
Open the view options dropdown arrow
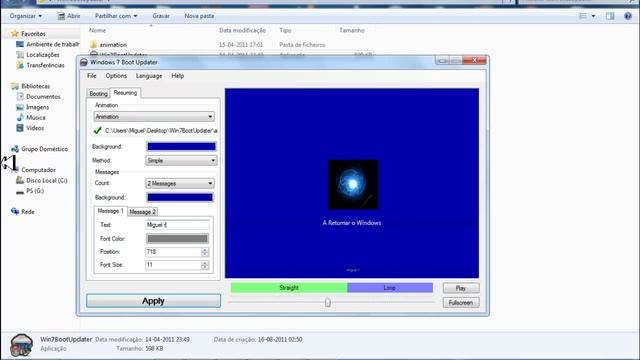(x=593, y=16)
